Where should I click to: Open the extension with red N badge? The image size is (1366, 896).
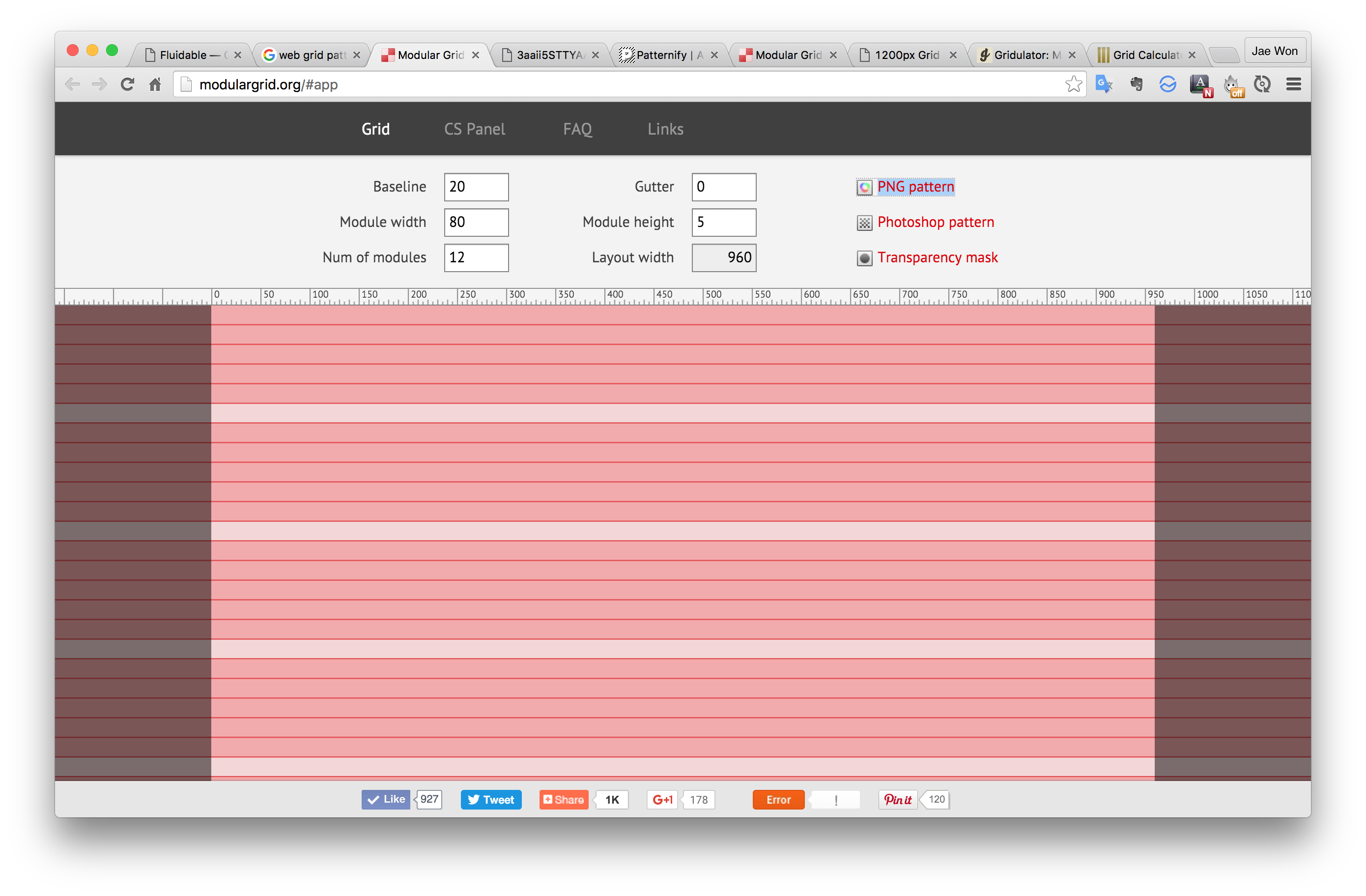tap(1201, 85)
